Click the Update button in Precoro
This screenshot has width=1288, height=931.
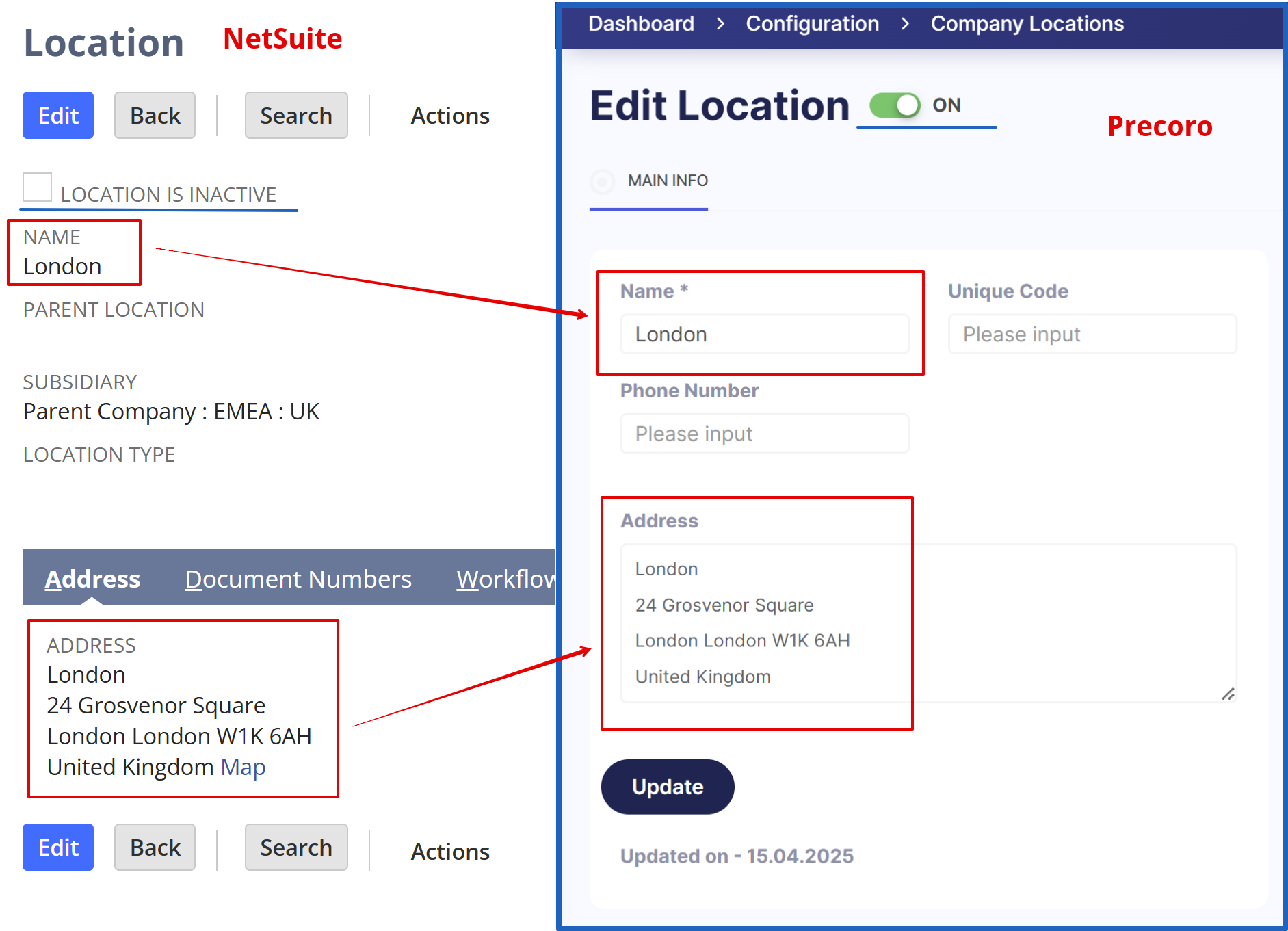pyautogui.click(x=668, y=787)
